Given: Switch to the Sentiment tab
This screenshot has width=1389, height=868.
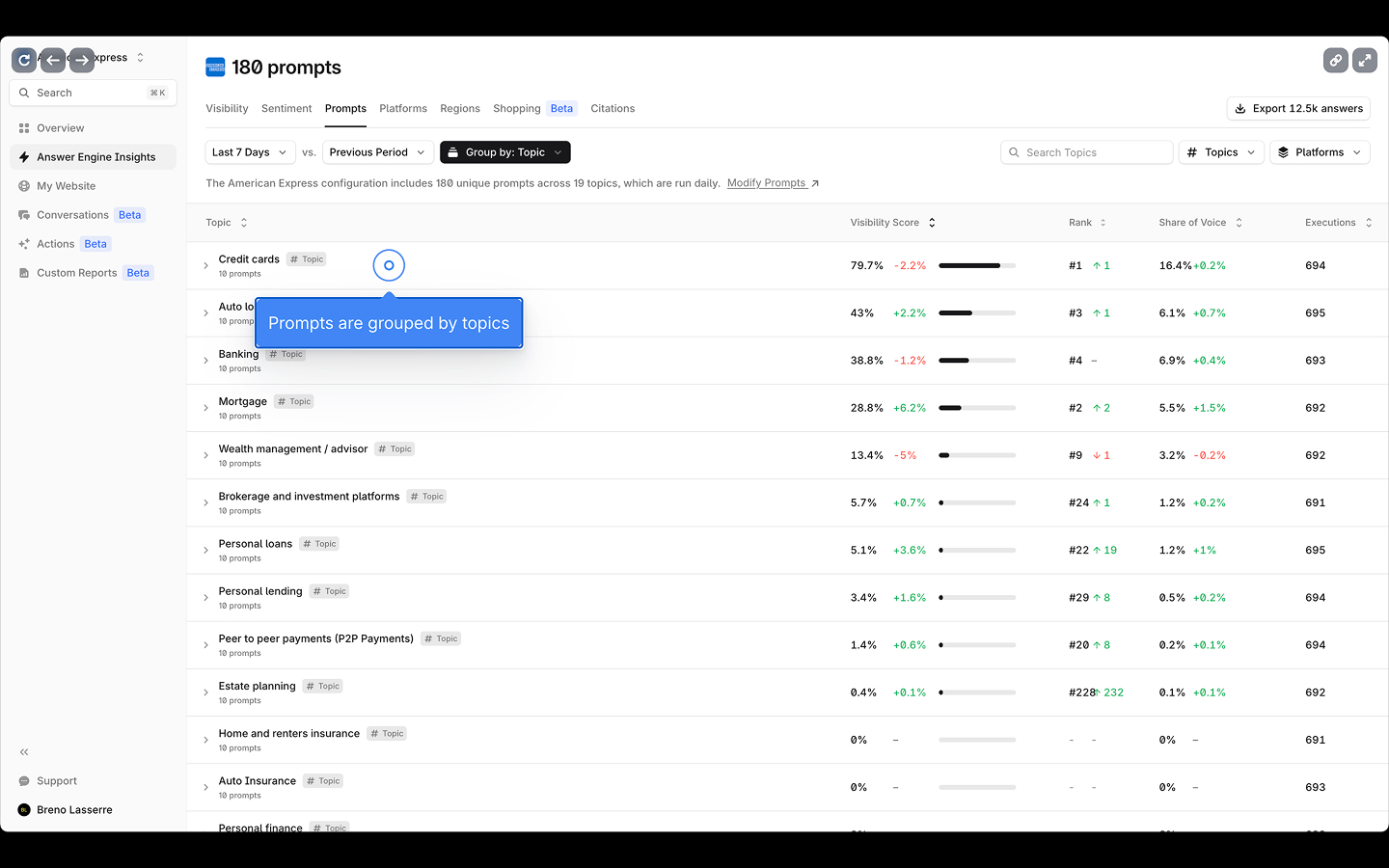Looking at the screenshot, I should [286, 109].
